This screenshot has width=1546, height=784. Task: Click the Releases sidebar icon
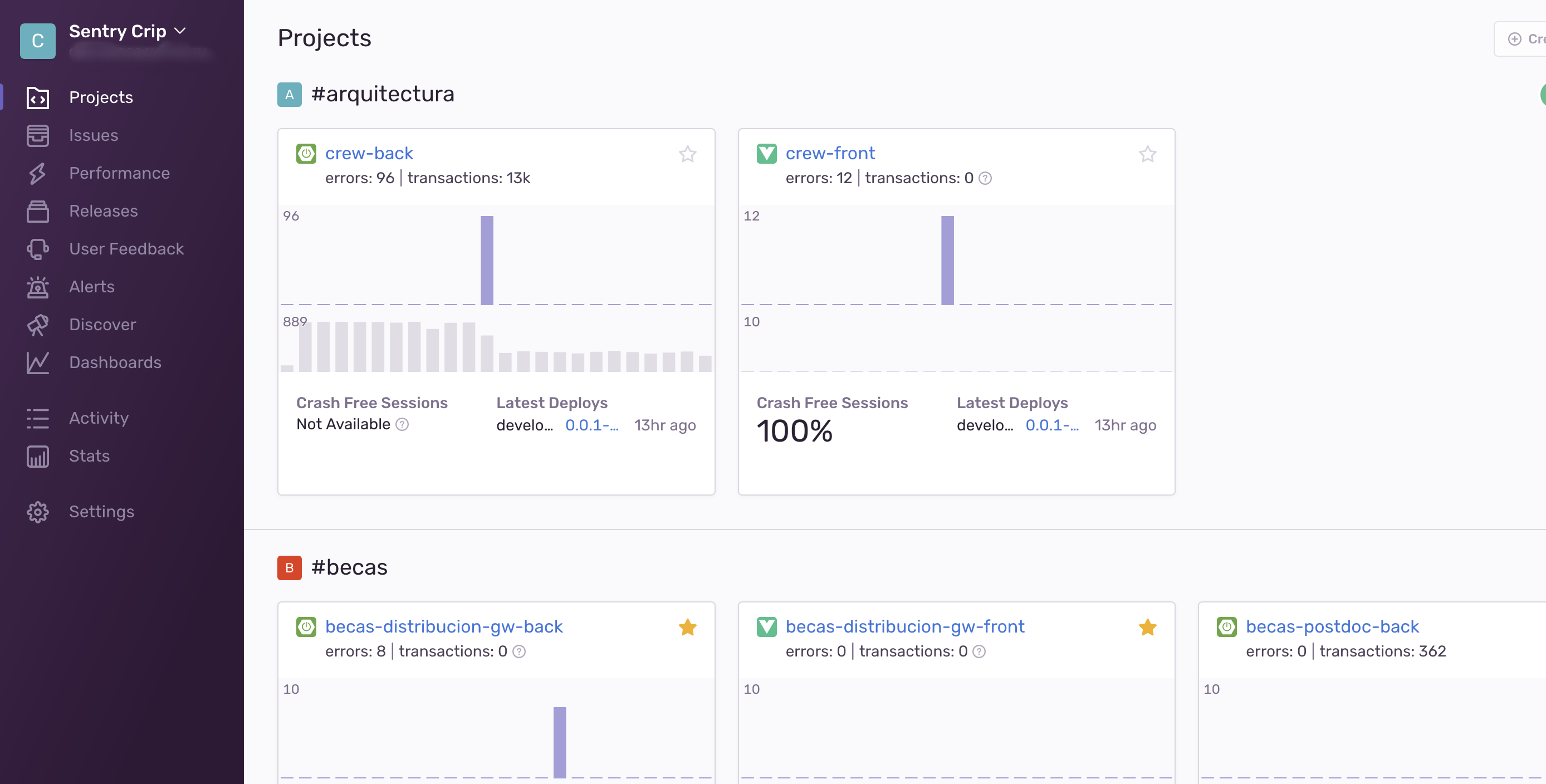tap(37, 210)
